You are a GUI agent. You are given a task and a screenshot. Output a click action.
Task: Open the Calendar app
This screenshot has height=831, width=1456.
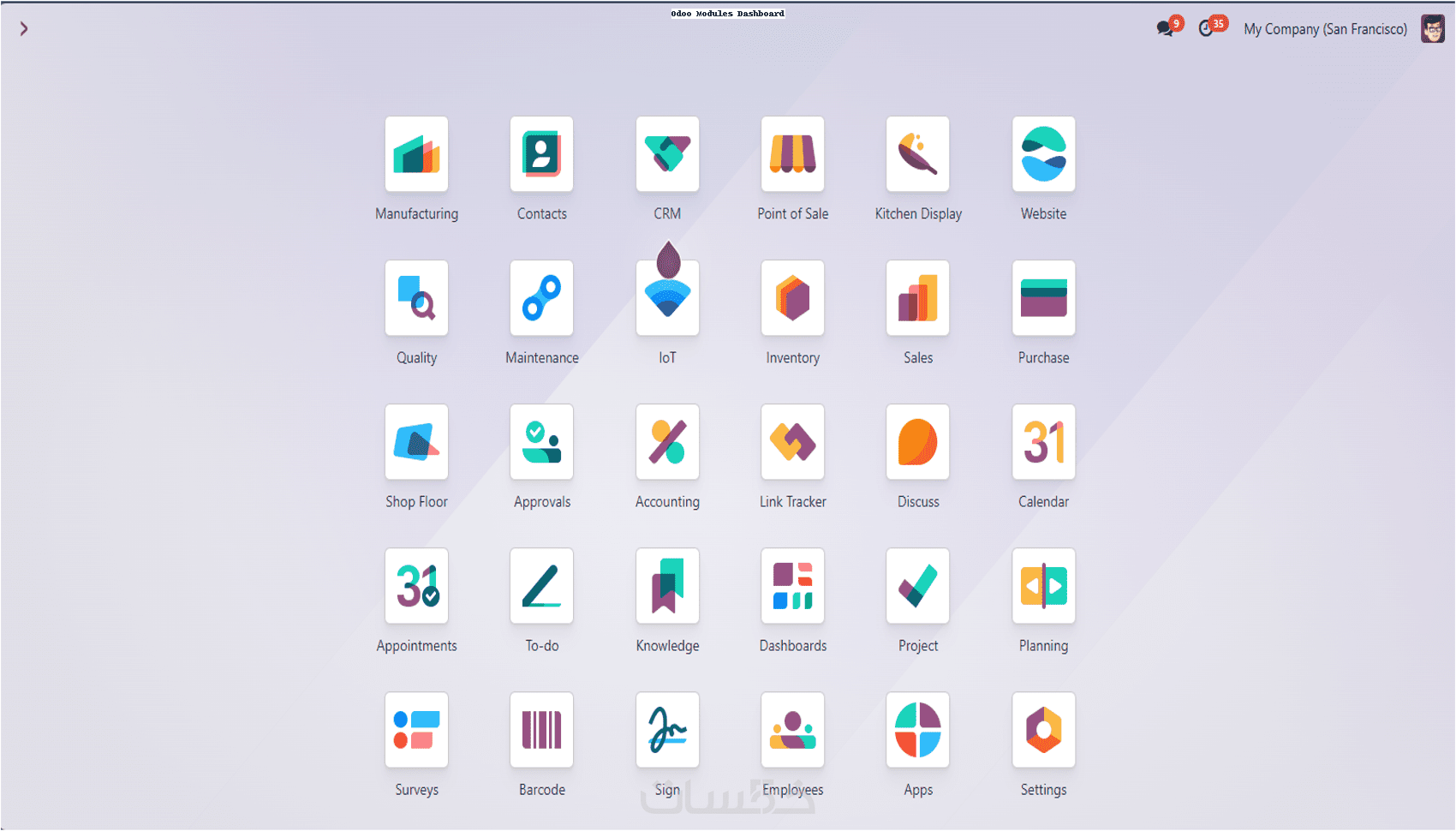(x=1043, y=442)
